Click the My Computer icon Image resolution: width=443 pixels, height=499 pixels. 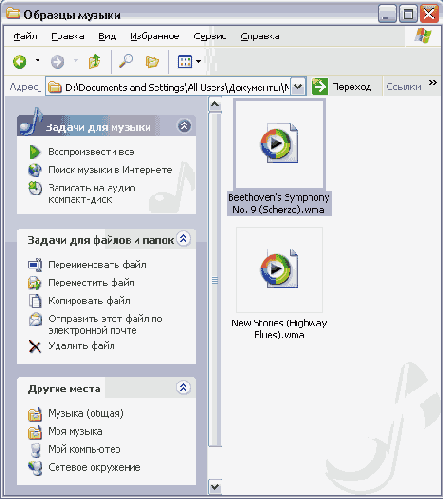35,450
